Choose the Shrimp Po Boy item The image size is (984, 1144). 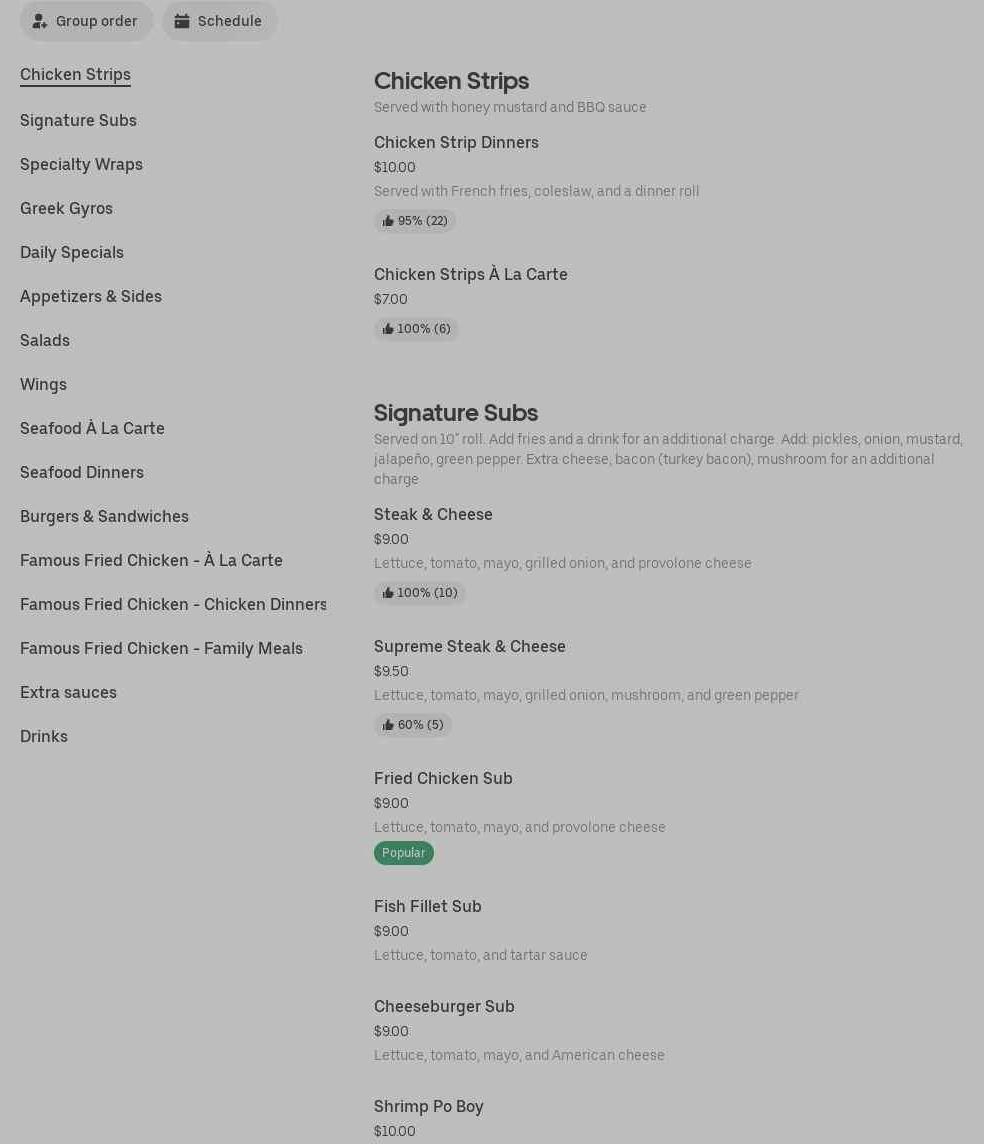[428, 1106]
